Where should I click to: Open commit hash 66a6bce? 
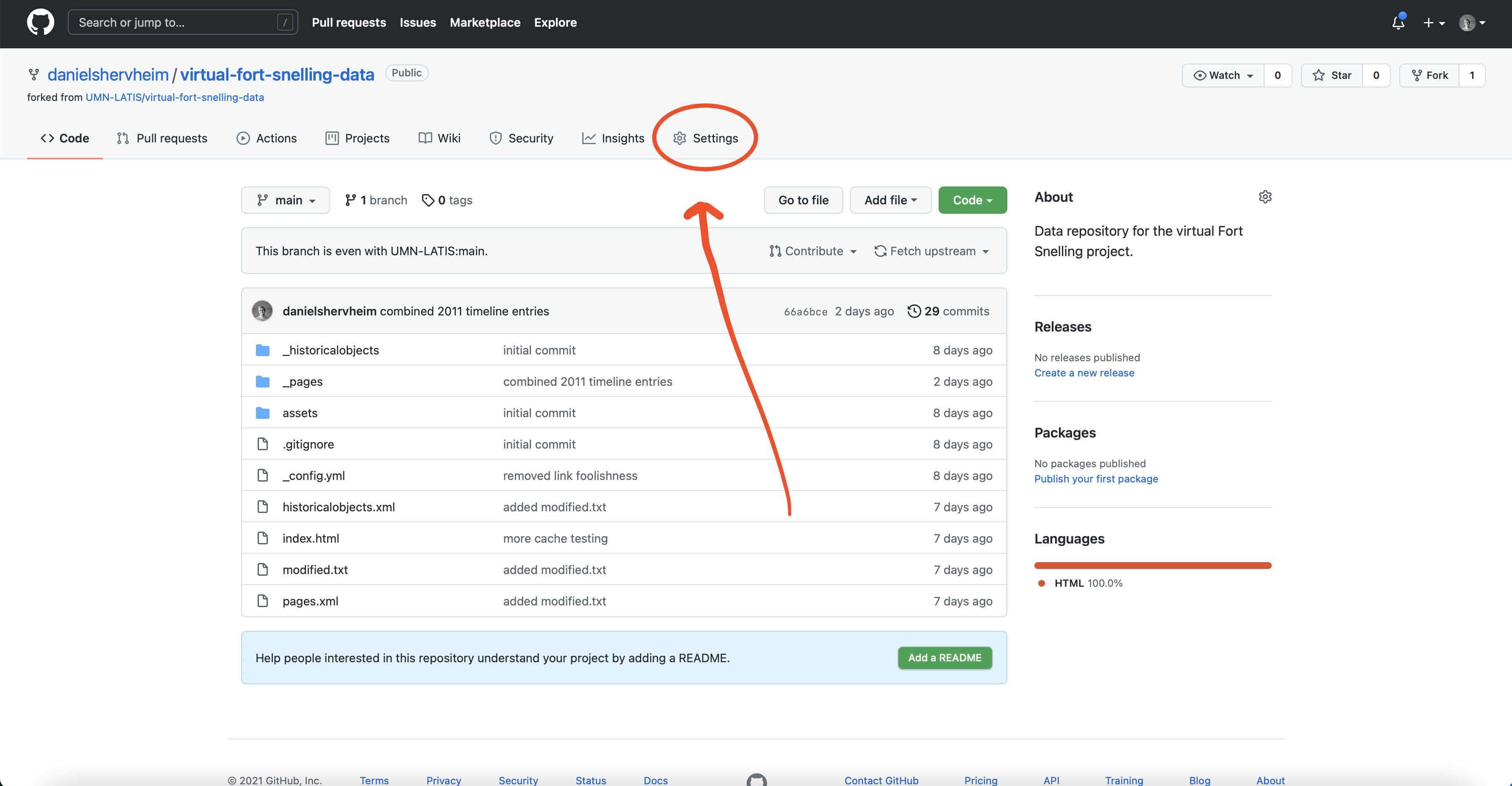(805, 312)
